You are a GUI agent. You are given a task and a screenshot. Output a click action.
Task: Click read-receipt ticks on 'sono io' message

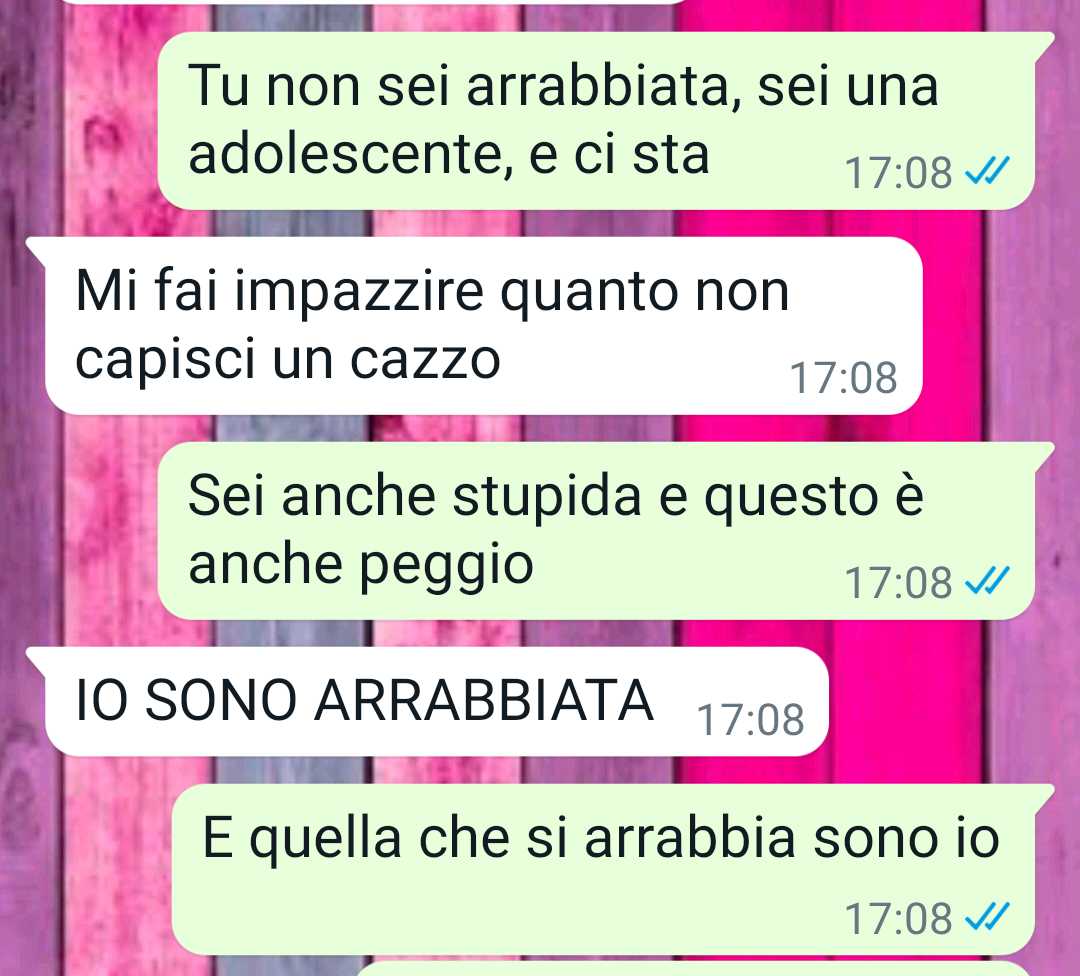click(x=987, y=917)
